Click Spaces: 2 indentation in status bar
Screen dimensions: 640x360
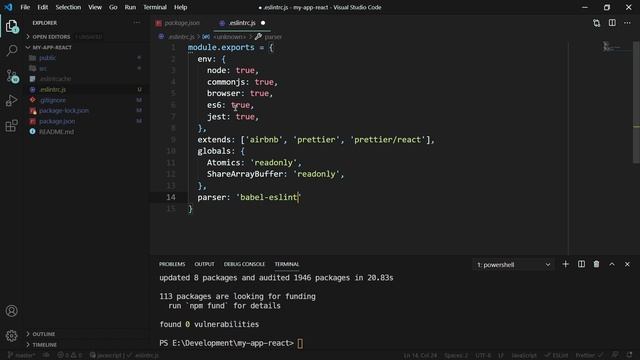pos(456,356)
